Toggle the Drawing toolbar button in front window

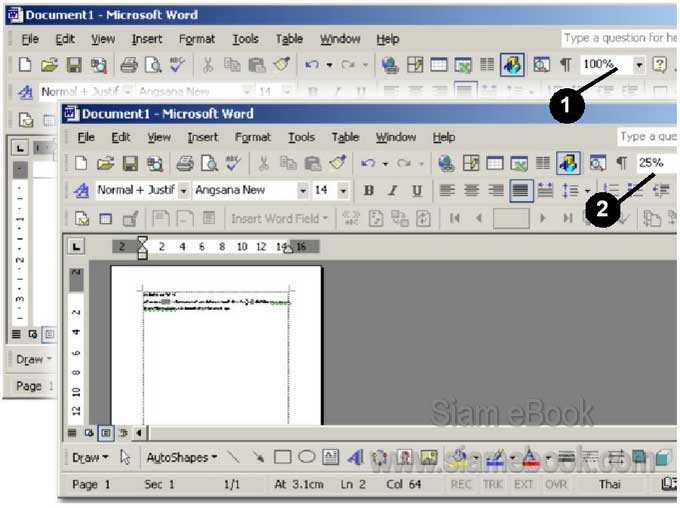click(x=569, y=163)
